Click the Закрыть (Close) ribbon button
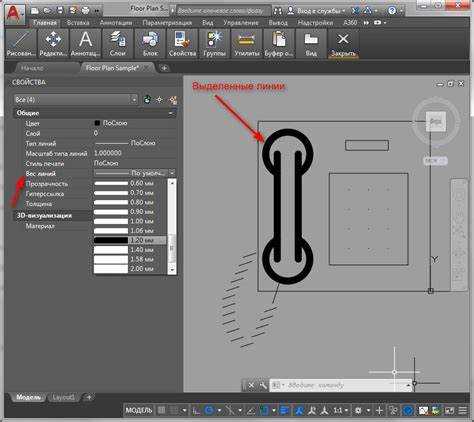The image size is (474, 422). pyautogui.click(x=343, y=43)
